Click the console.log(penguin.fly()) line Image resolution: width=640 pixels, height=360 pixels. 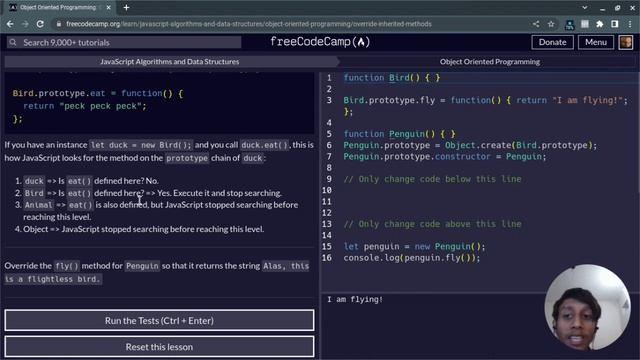pos(412,258)
